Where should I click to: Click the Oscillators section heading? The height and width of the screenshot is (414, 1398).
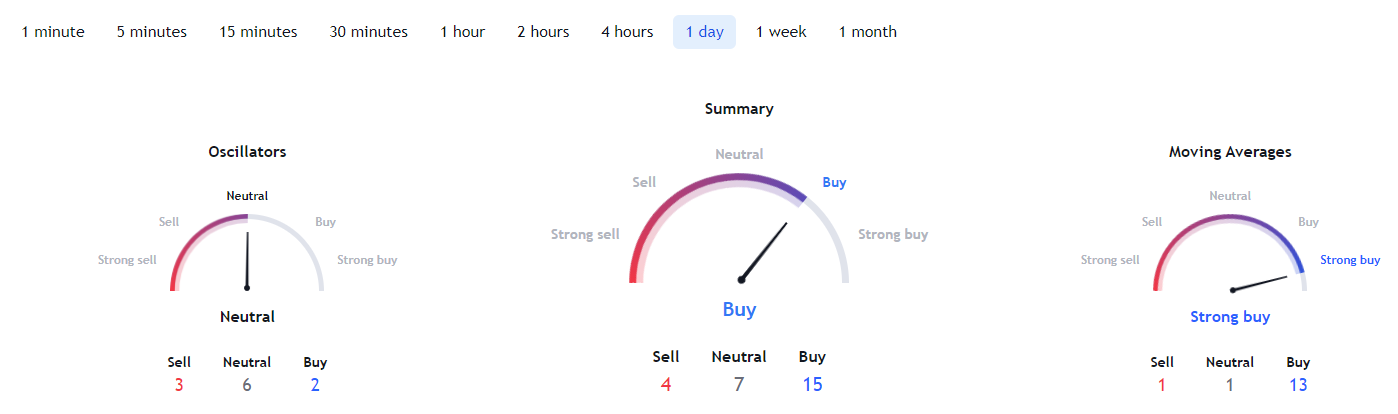[247, 152]
